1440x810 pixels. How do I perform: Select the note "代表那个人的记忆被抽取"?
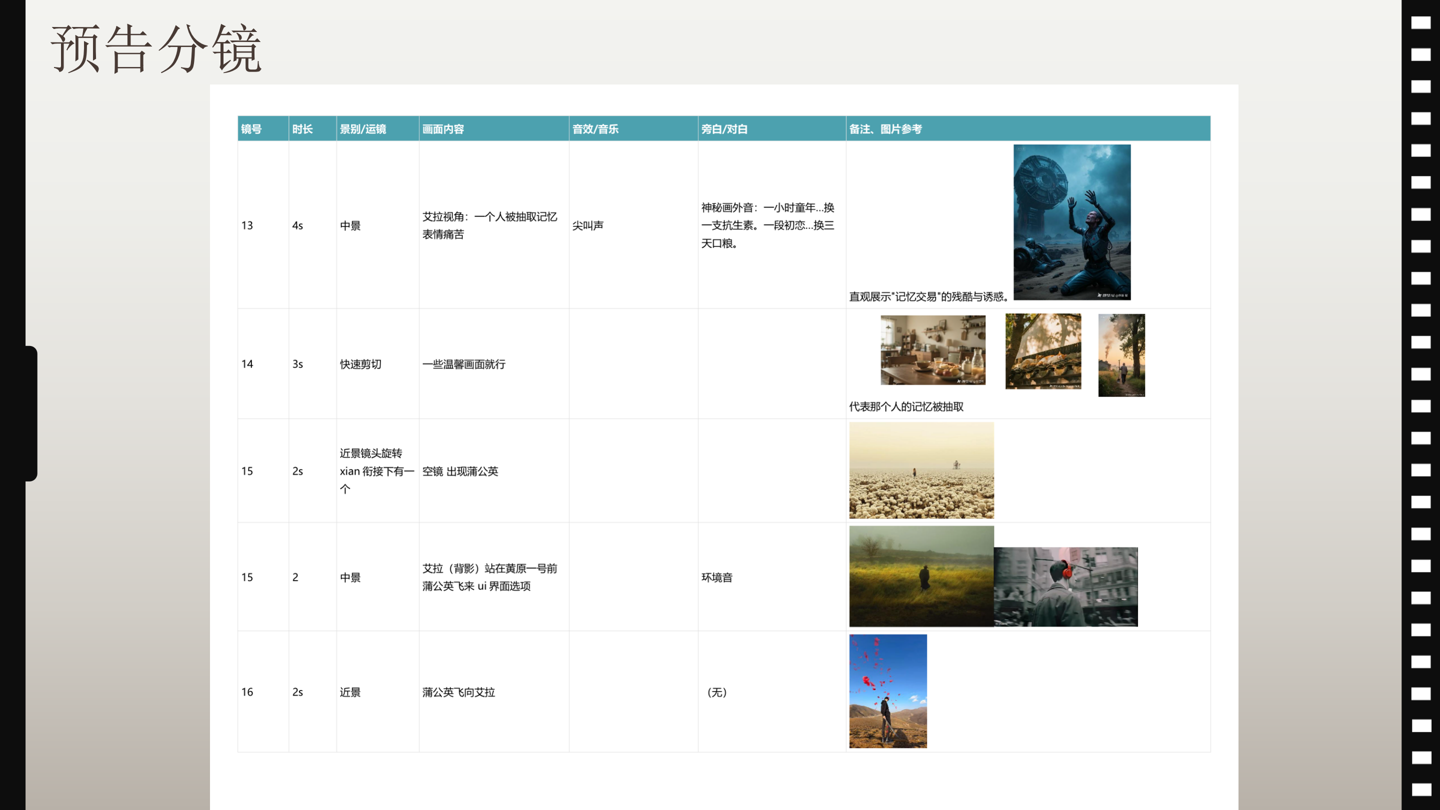906,407
